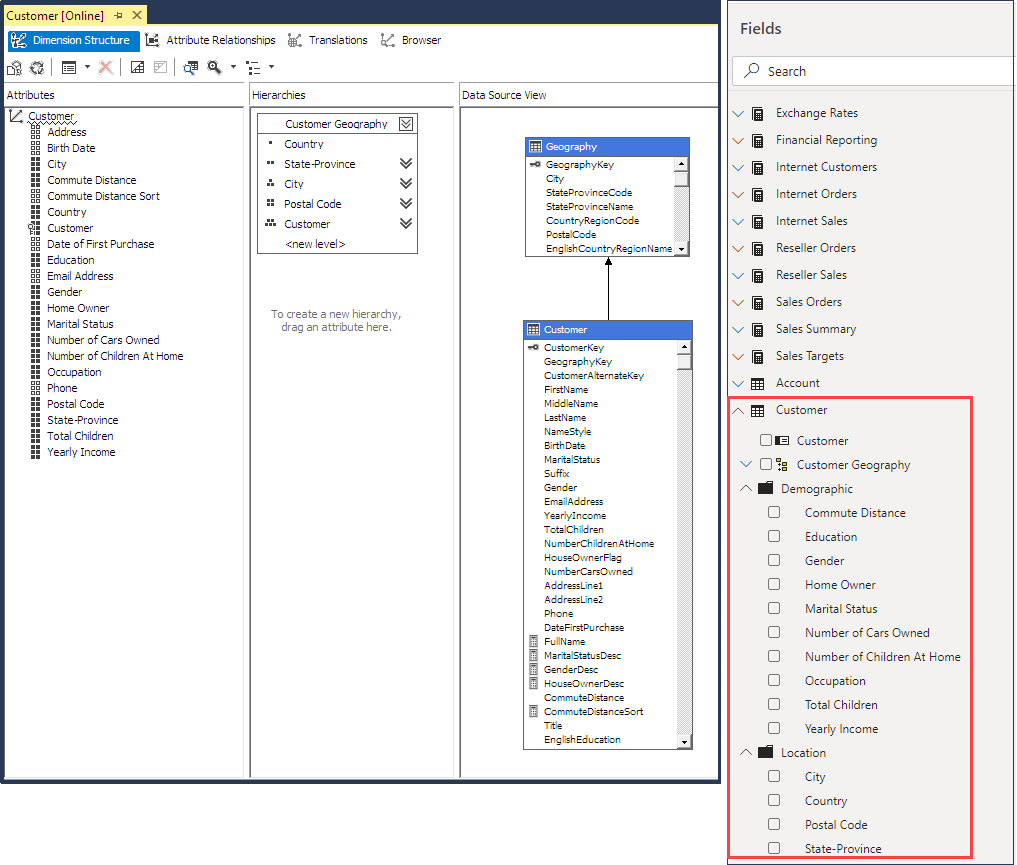Switch to the Dimension Structure tab

[x=74, y=40]
